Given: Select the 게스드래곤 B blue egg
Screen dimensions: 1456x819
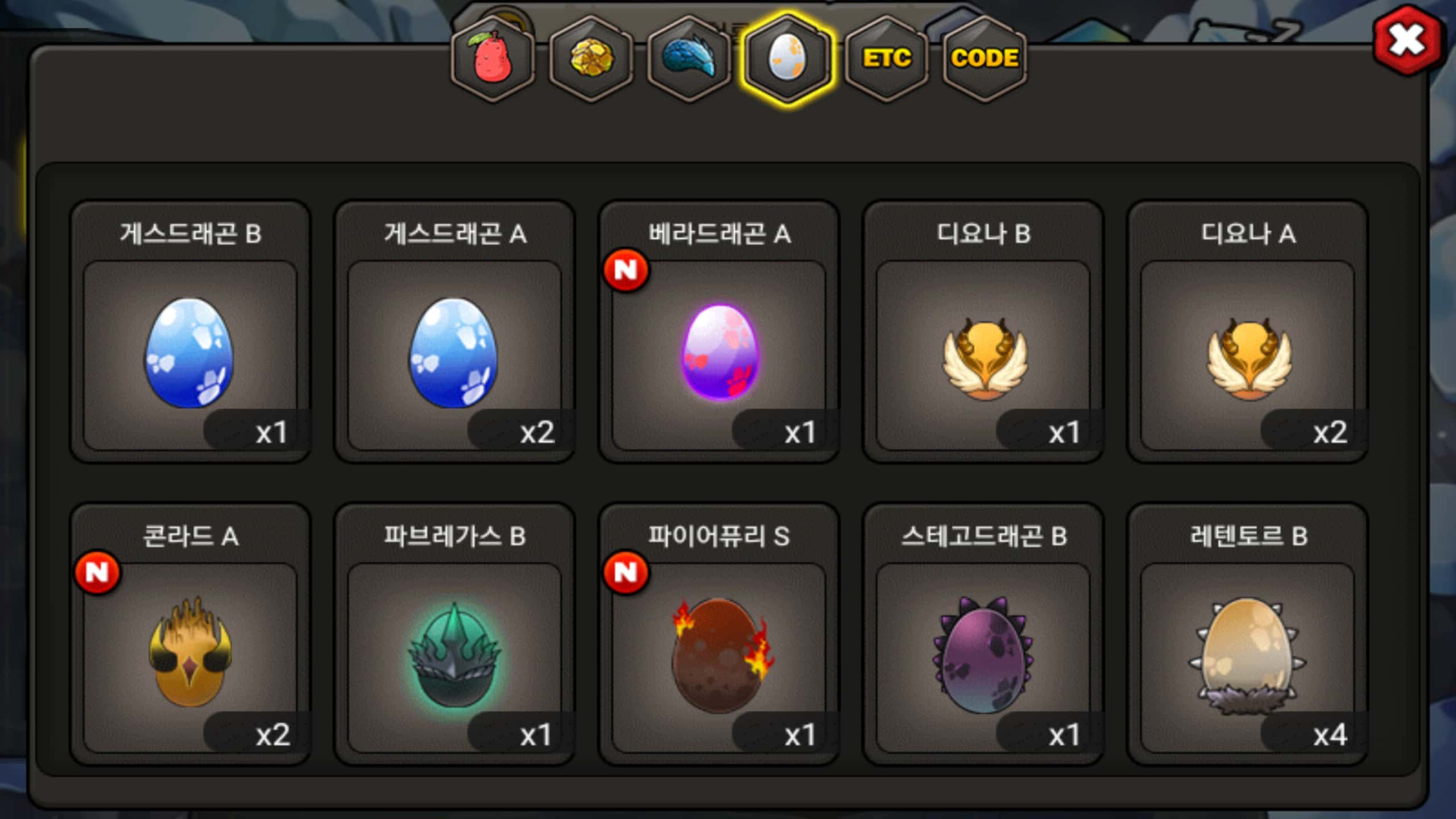Looking at the screenshot, I should [x=190, y=332].
